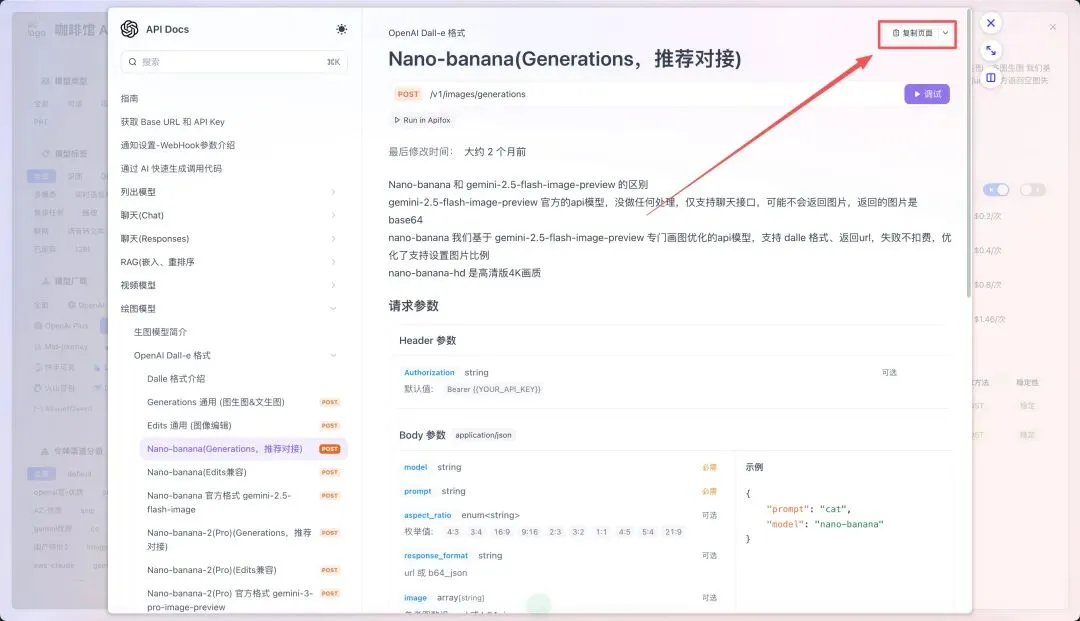The image size is (1080, 621).
Task: Click the OpenAI logo beside API Docs
Action: click(129, 29)
